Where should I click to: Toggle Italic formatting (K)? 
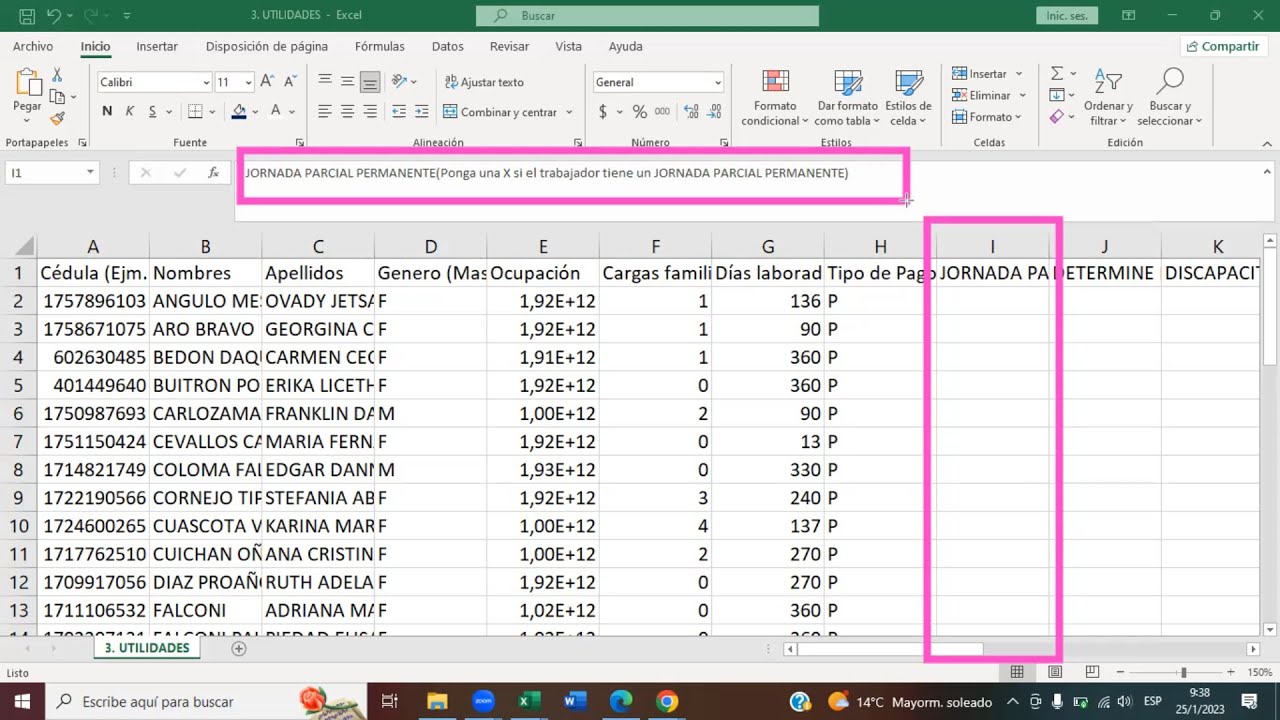click(130, 112)
